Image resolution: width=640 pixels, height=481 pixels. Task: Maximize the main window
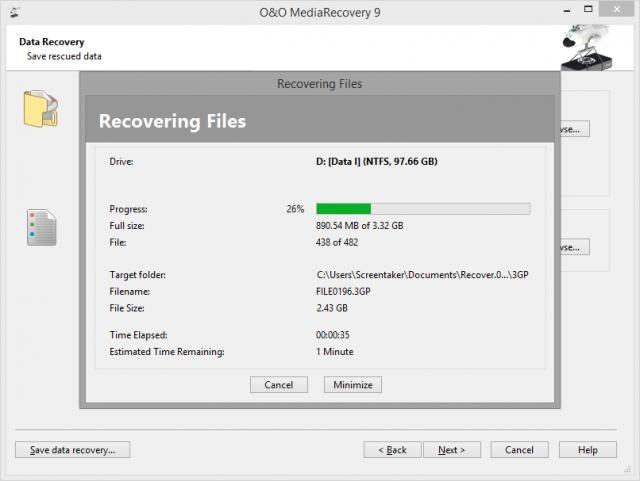tap(588, 9)
